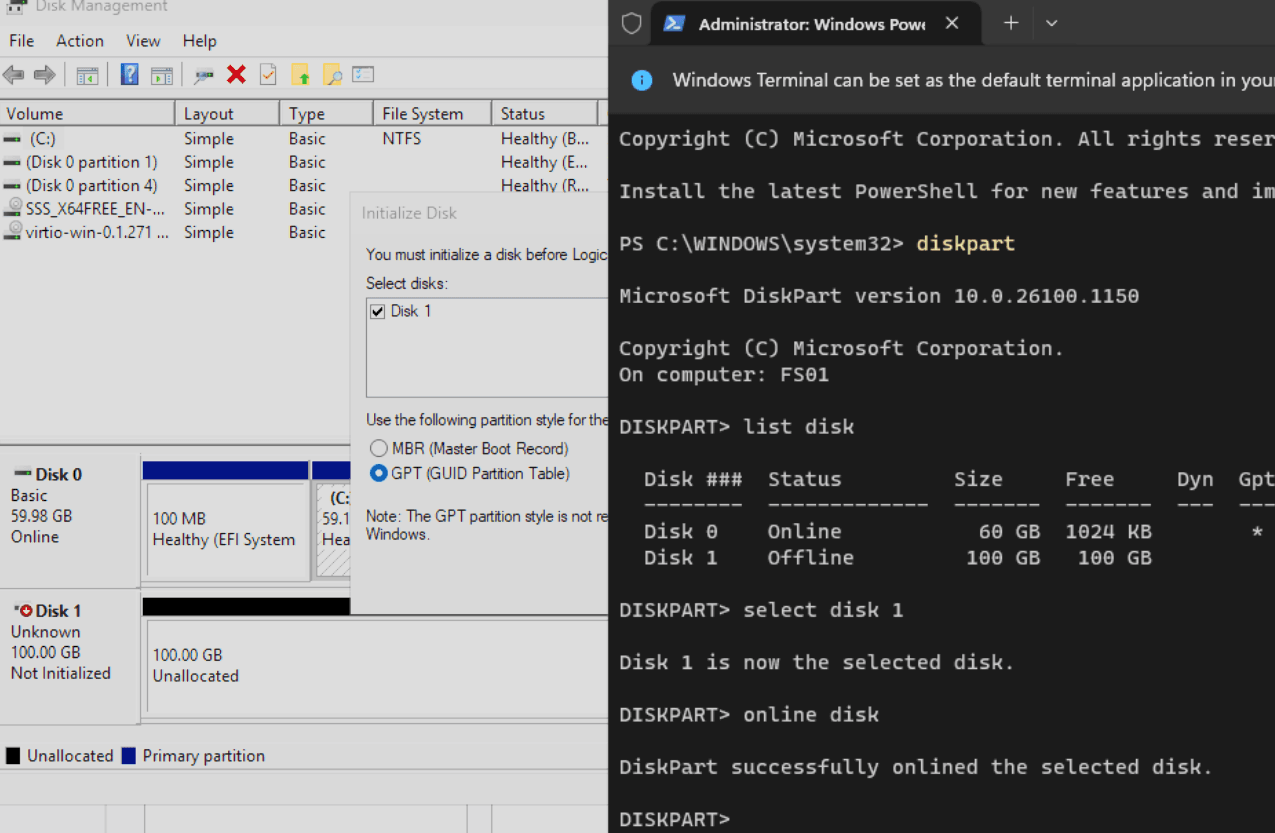Screen dimensions: 1275x833
Task: Click the red X Delete toolbar icon
Action: [236, 75]
